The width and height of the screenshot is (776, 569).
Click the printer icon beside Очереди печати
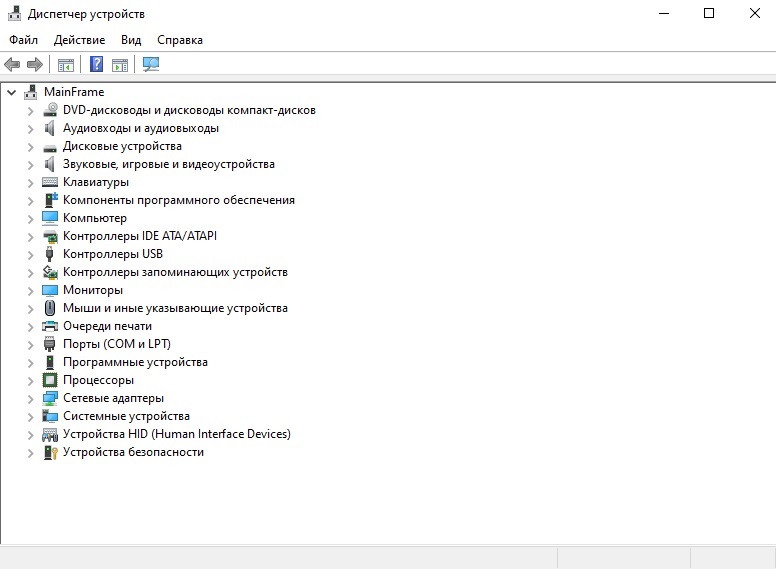49,326
